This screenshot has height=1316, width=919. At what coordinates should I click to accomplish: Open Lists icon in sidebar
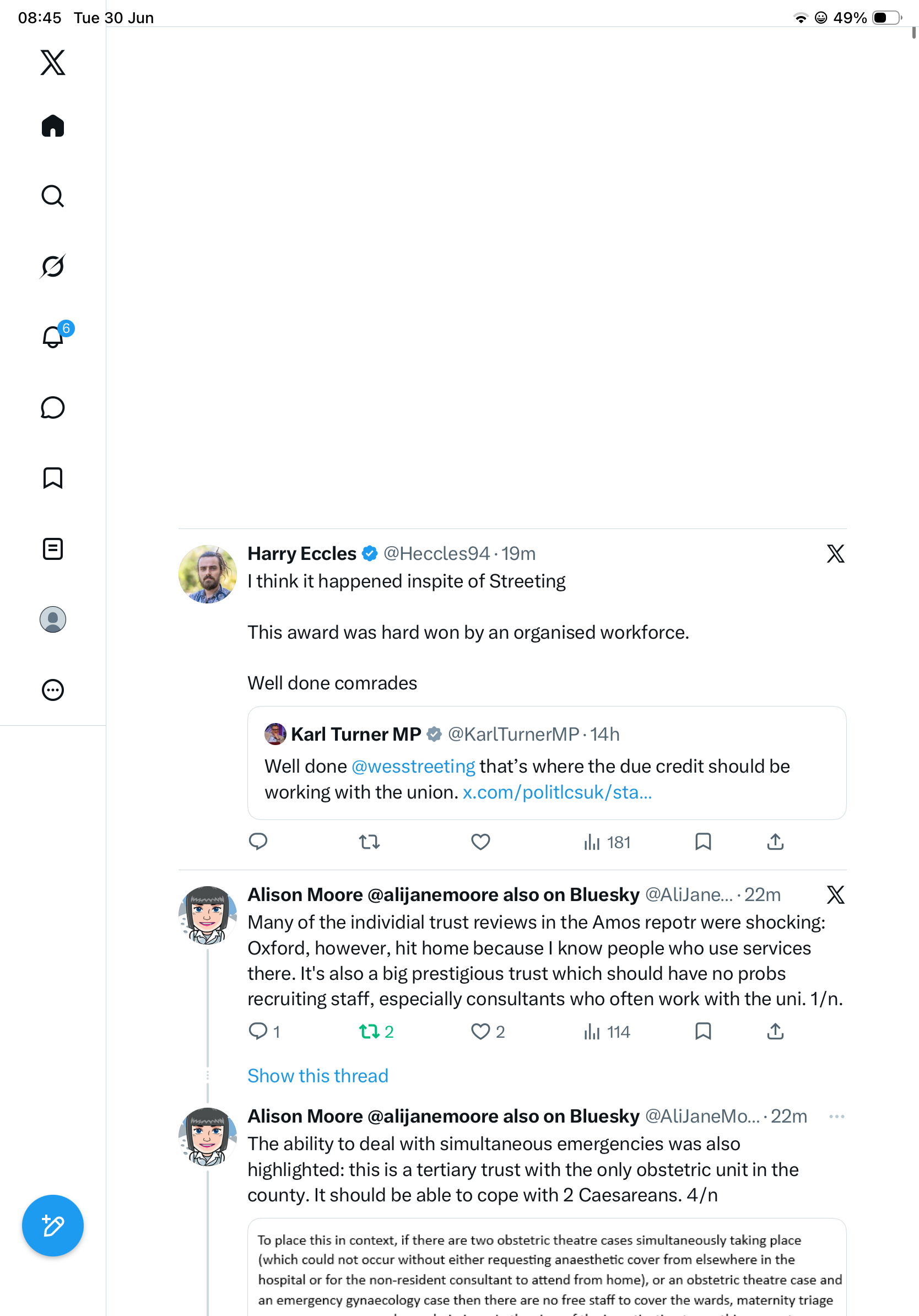point(53,548)
